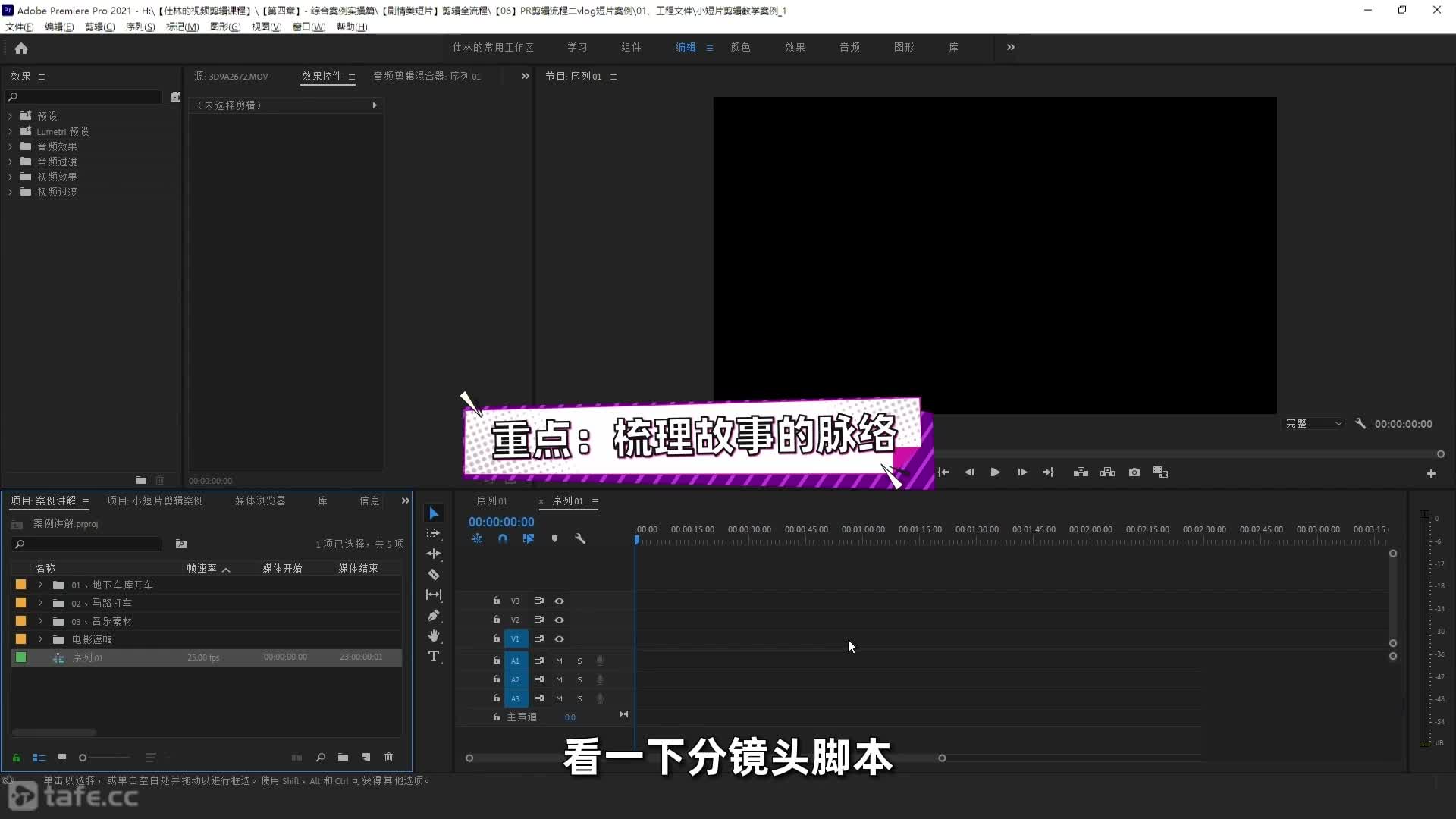Select the first 序列 01 timeline tab
Image resolution: width=1456 pixels, height=819 pixels.
coord(491,501)
